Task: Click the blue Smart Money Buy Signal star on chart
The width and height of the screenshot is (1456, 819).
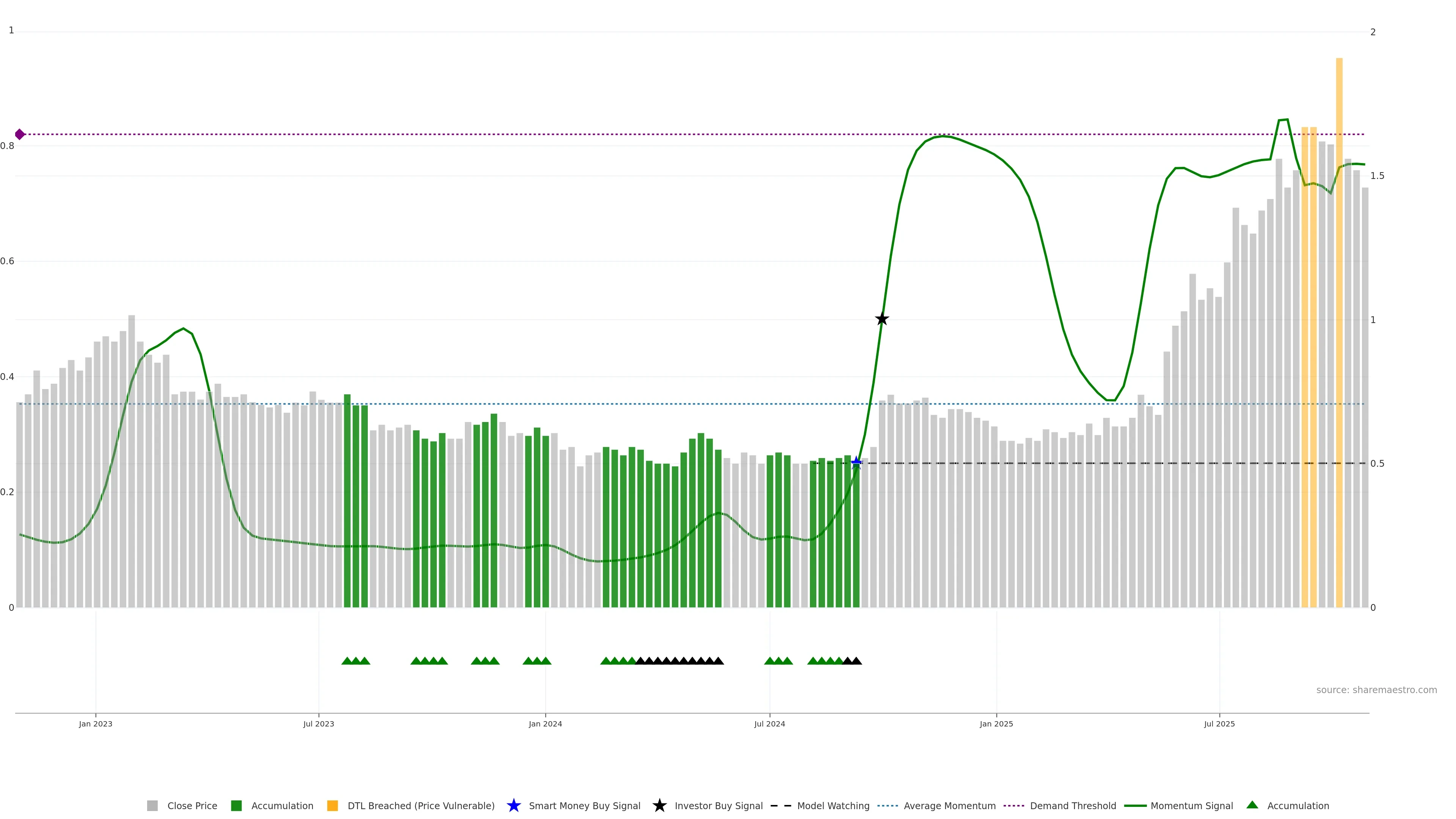Action: click(856, 462)
